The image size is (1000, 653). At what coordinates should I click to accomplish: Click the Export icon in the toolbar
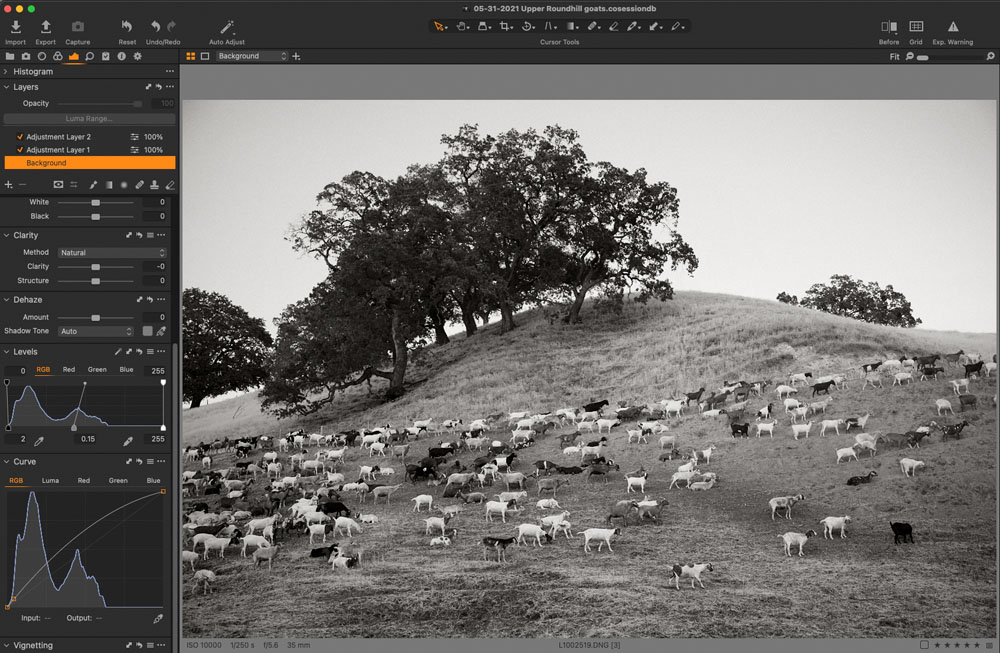[46, 27]
